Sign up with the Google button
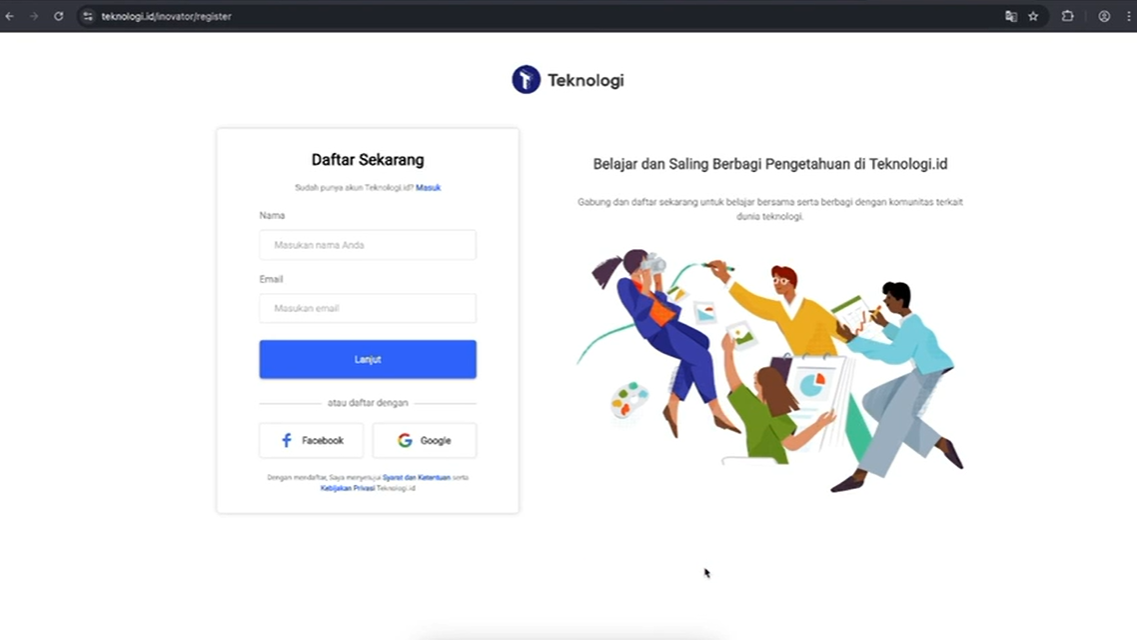 (424, 441)
